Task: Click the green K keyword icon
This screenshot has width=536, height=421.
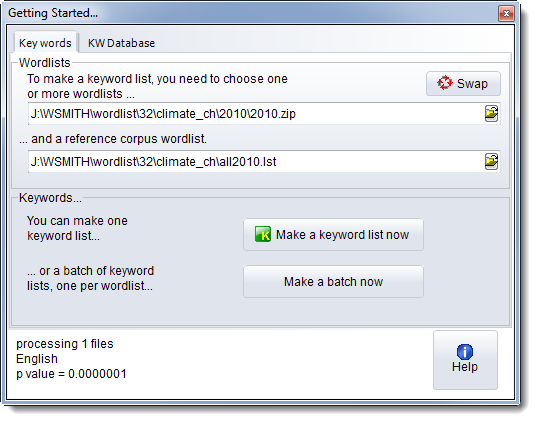Action: click(x=263, y=234)
